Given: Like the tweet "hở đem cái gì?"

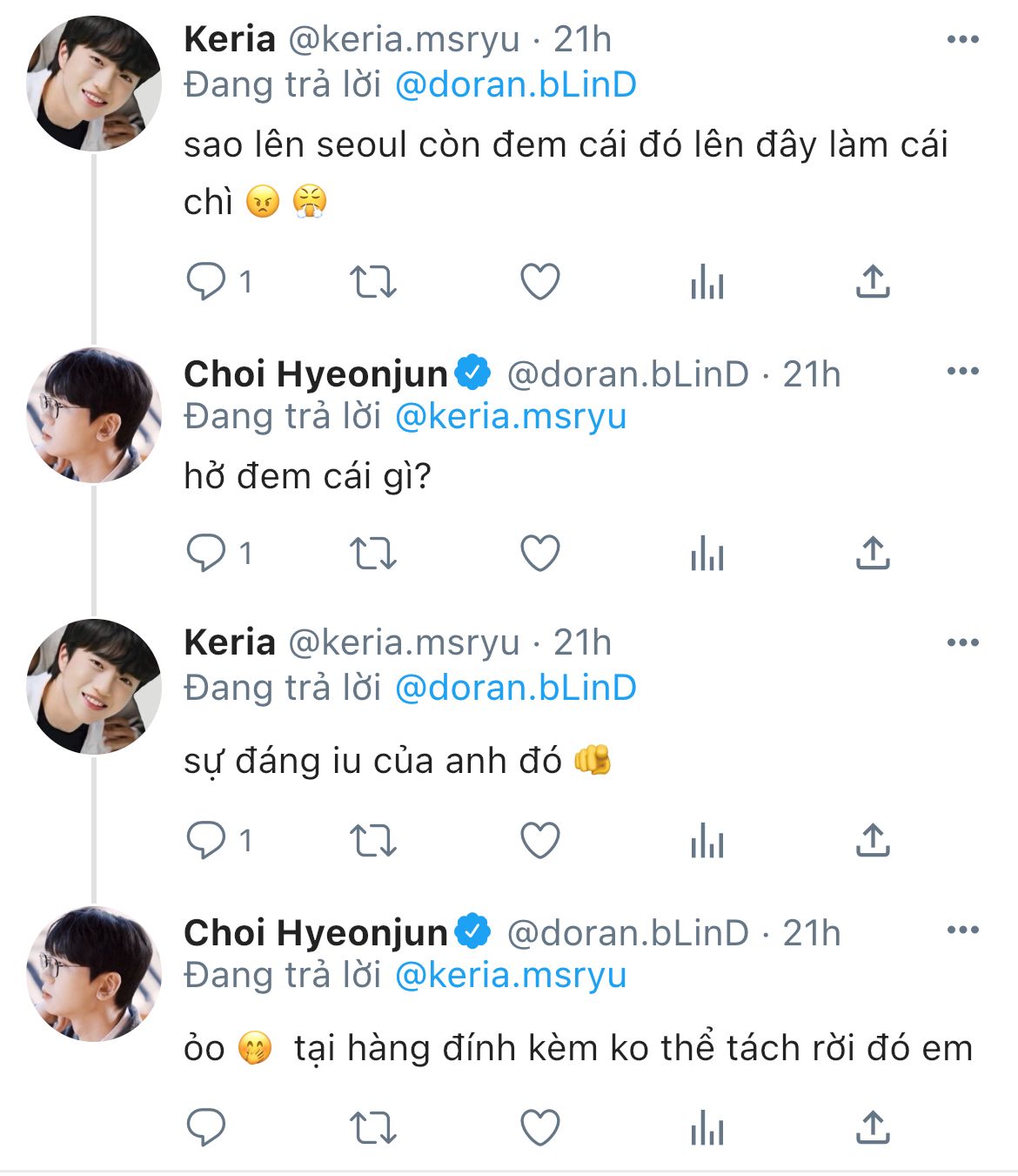Looking at the screenshot, I should click(x=539, y=553).
